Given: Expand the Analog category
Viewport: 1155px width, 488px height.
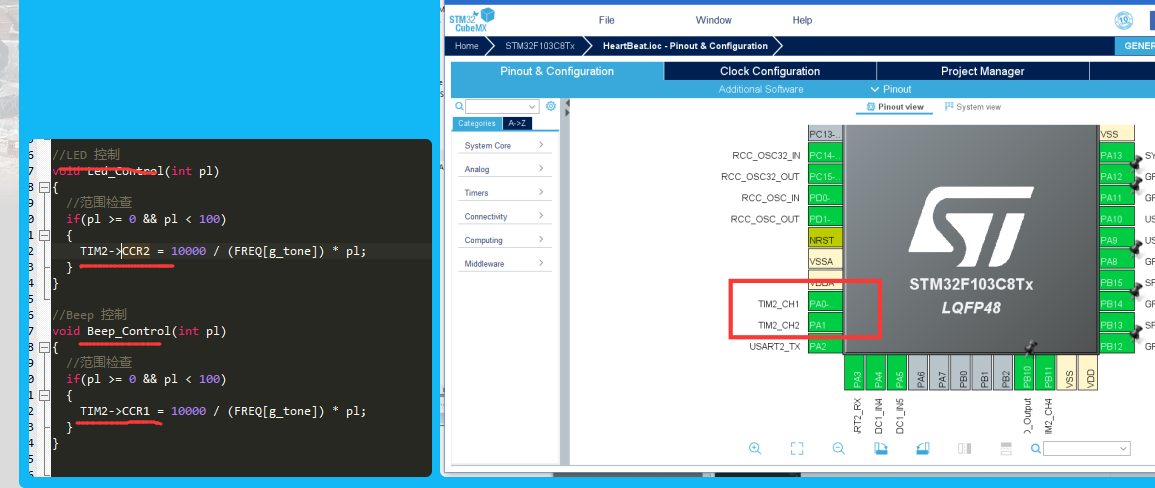Looking at the screenshot, I should coord(505,169).
